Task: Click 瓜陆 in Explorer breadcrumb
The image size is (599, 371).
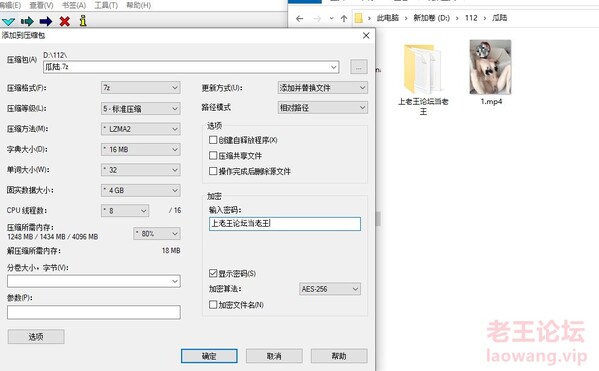Action: point(499,18)
